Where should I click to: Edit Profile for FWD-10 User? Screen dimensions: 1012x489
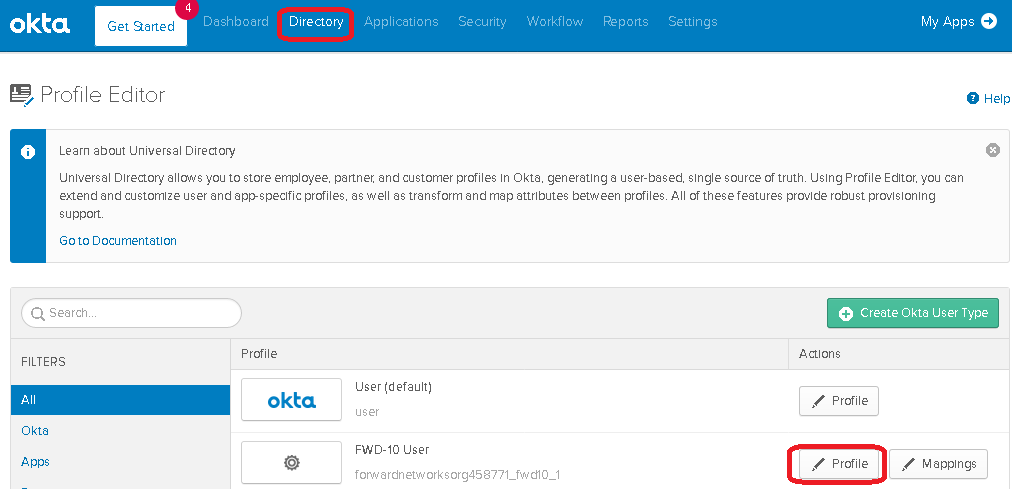839,464
